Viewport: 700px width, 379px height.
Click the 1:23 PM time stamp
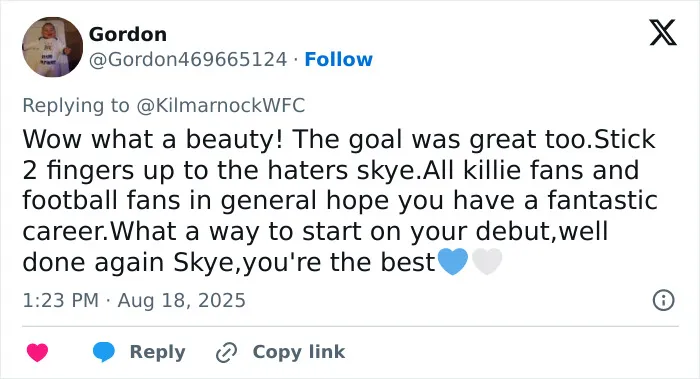coord(60,300)
